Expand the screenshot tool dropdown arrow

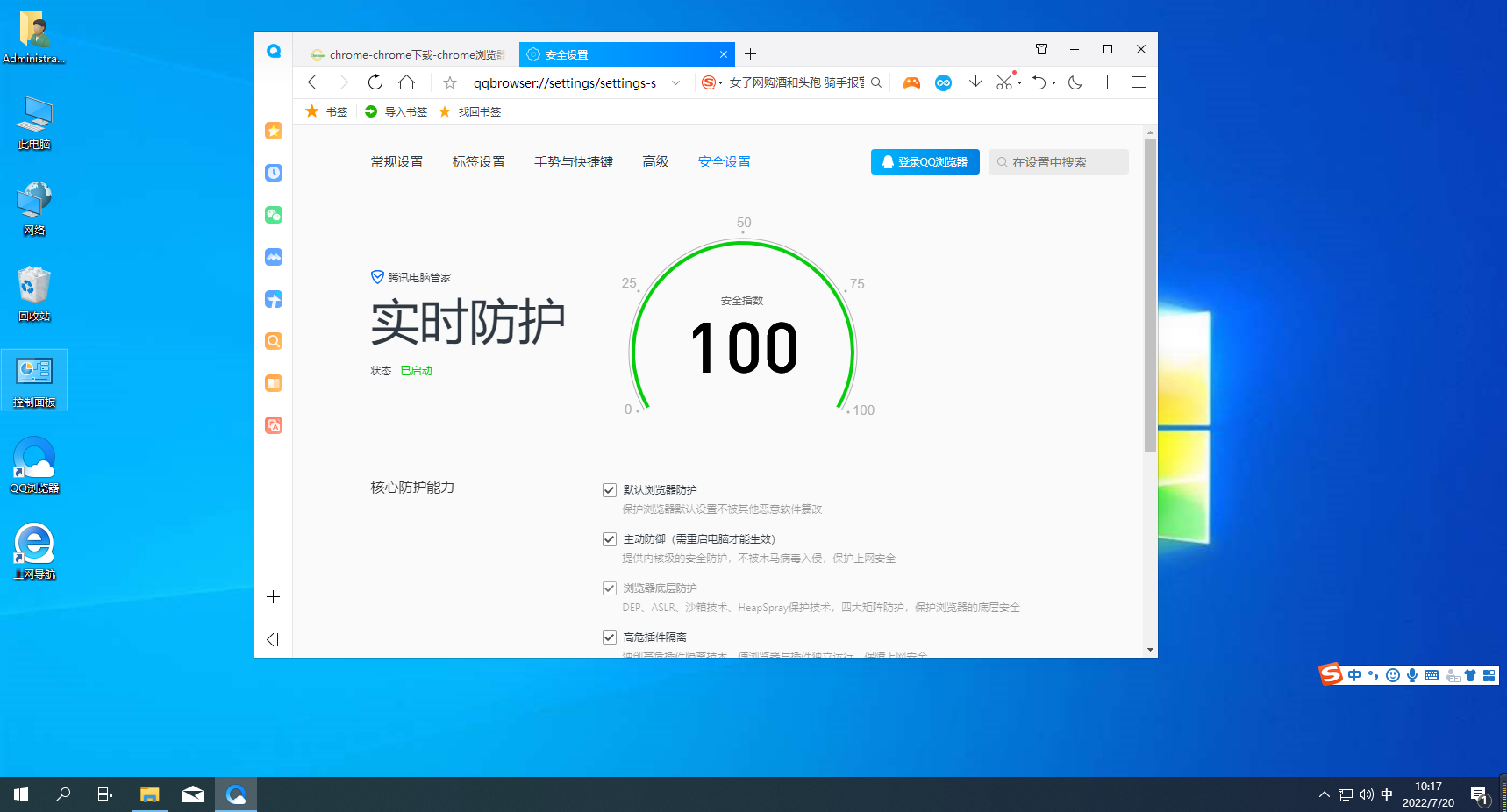(1019, 83)
